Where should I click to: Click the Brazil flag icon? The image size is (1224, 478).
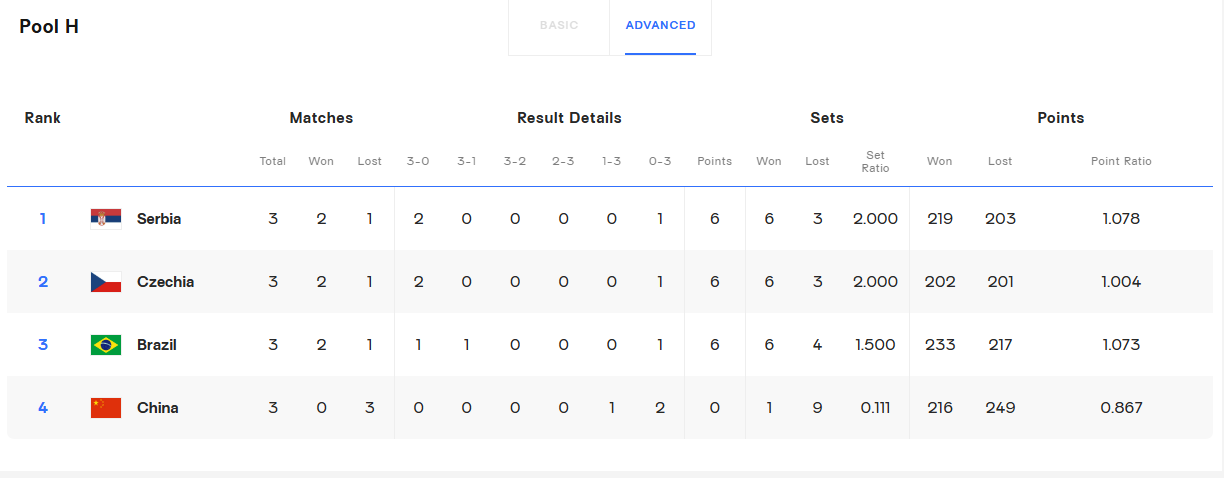[x=105, y=345]
